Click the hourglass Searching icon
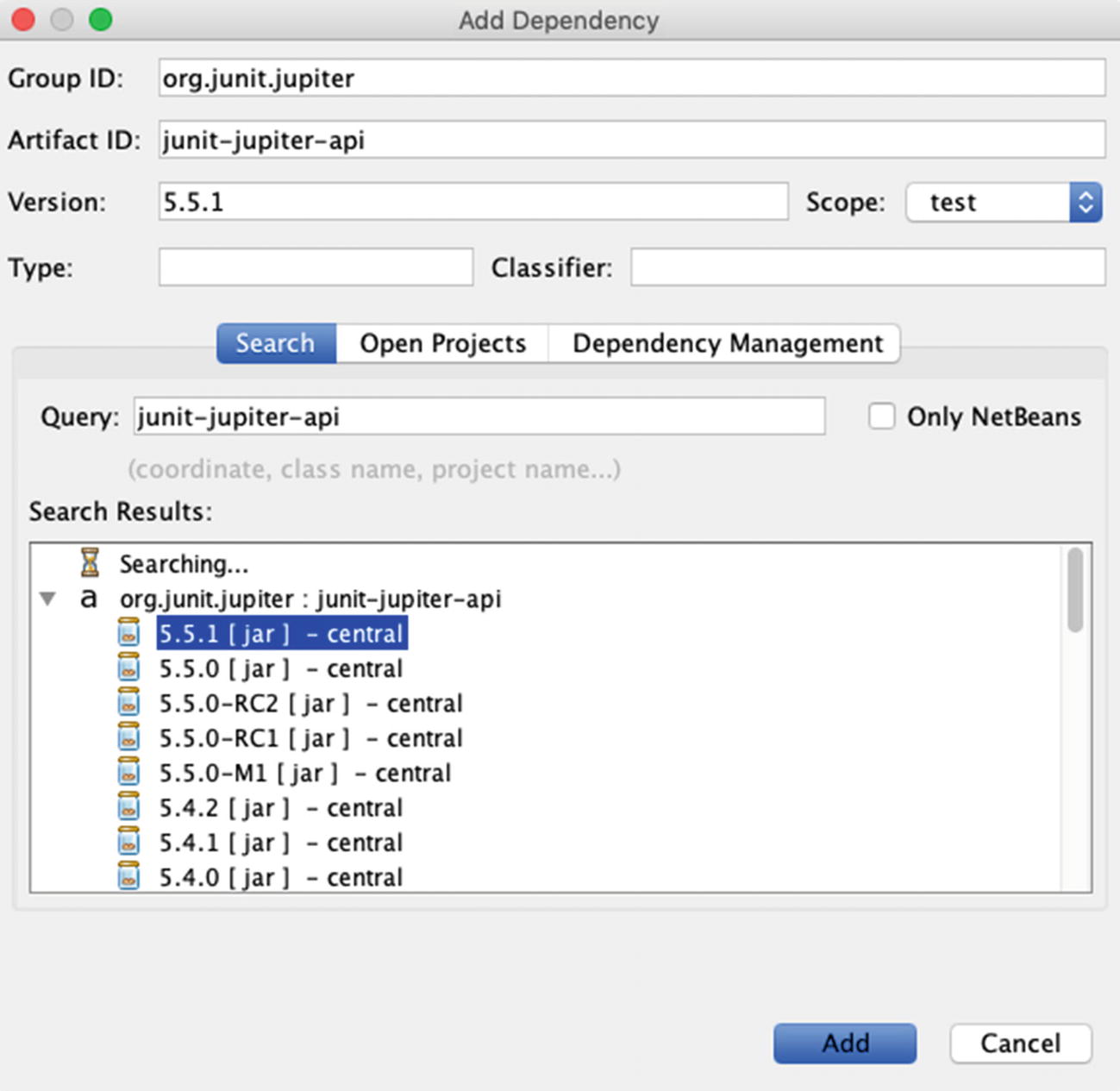 [x=90, y=562]
